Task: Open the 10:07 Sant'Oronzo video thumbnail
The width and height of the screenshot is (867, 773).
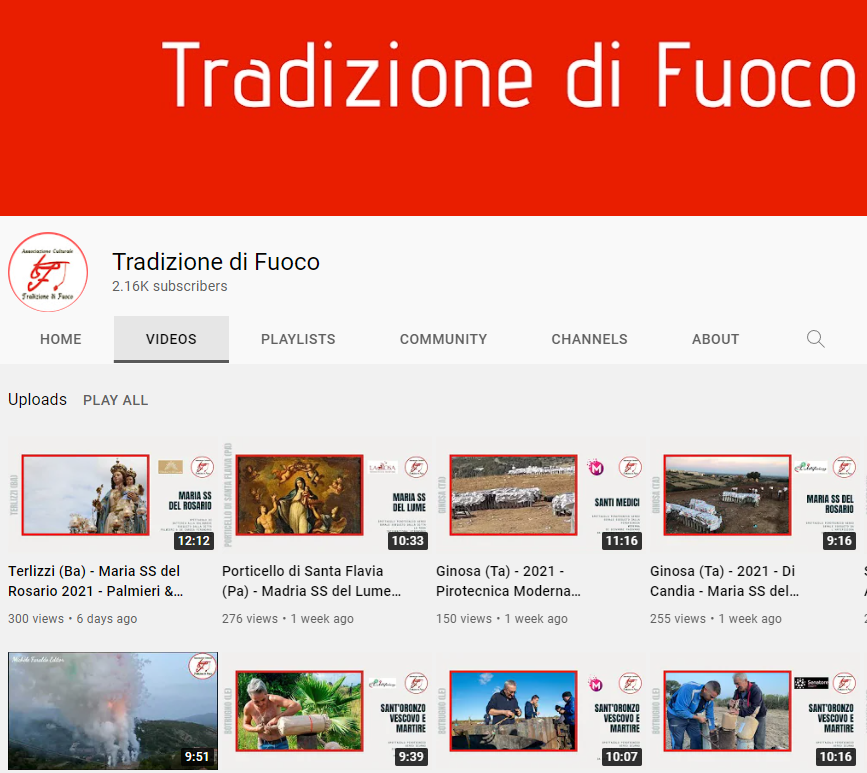Action: (541, 711)
